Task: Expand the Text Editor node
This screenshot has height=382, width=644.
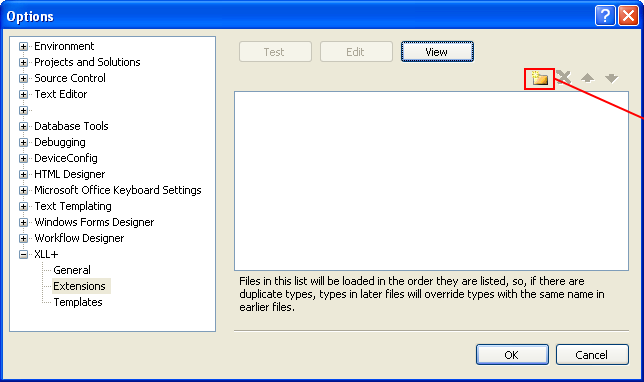Action: pyautogui.click(x=23, y=94)
